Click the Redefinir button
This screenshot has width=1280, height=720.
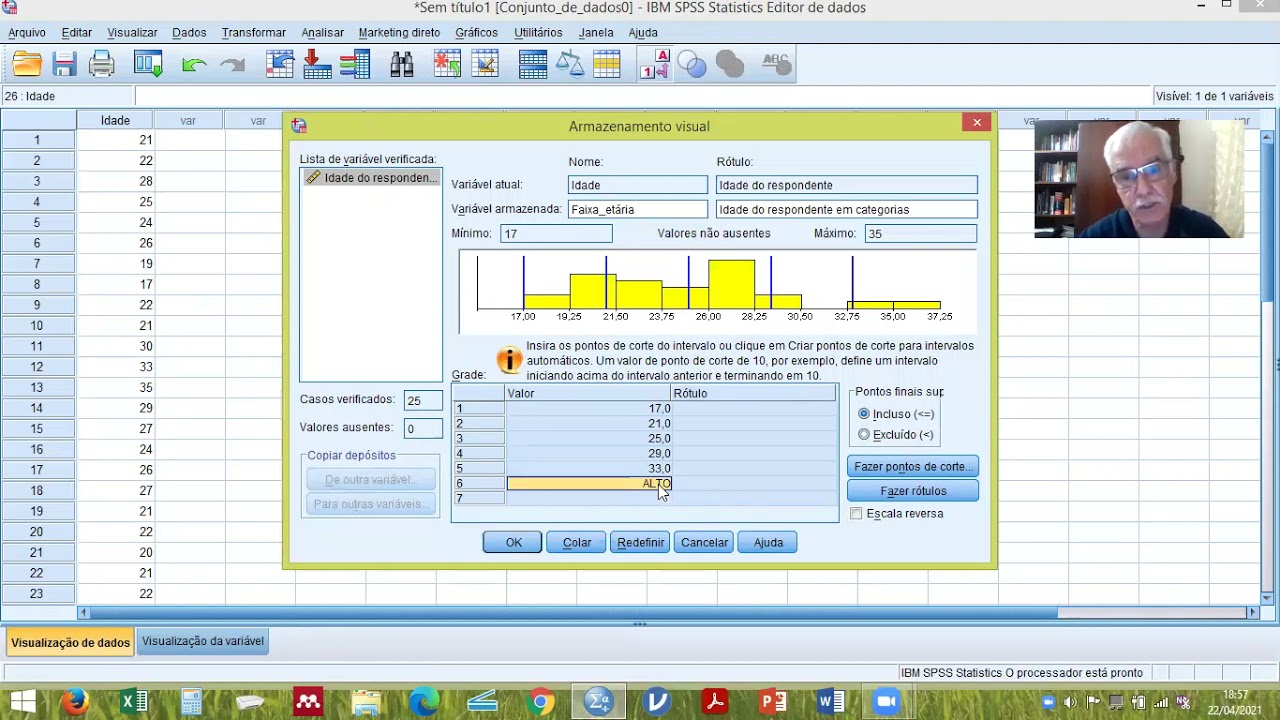641,542
